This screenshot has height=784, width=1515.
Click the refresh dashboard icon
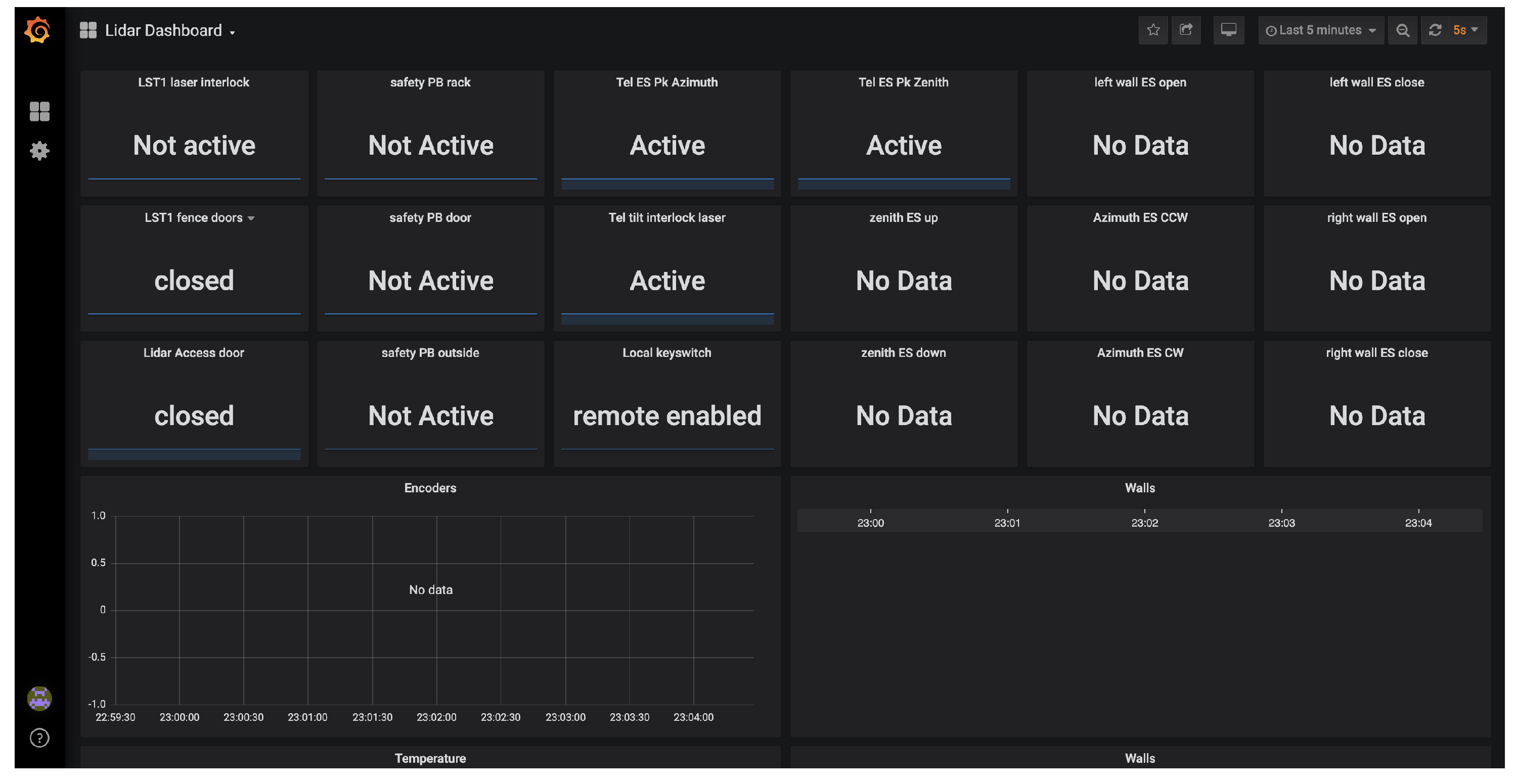[1435, 30]
